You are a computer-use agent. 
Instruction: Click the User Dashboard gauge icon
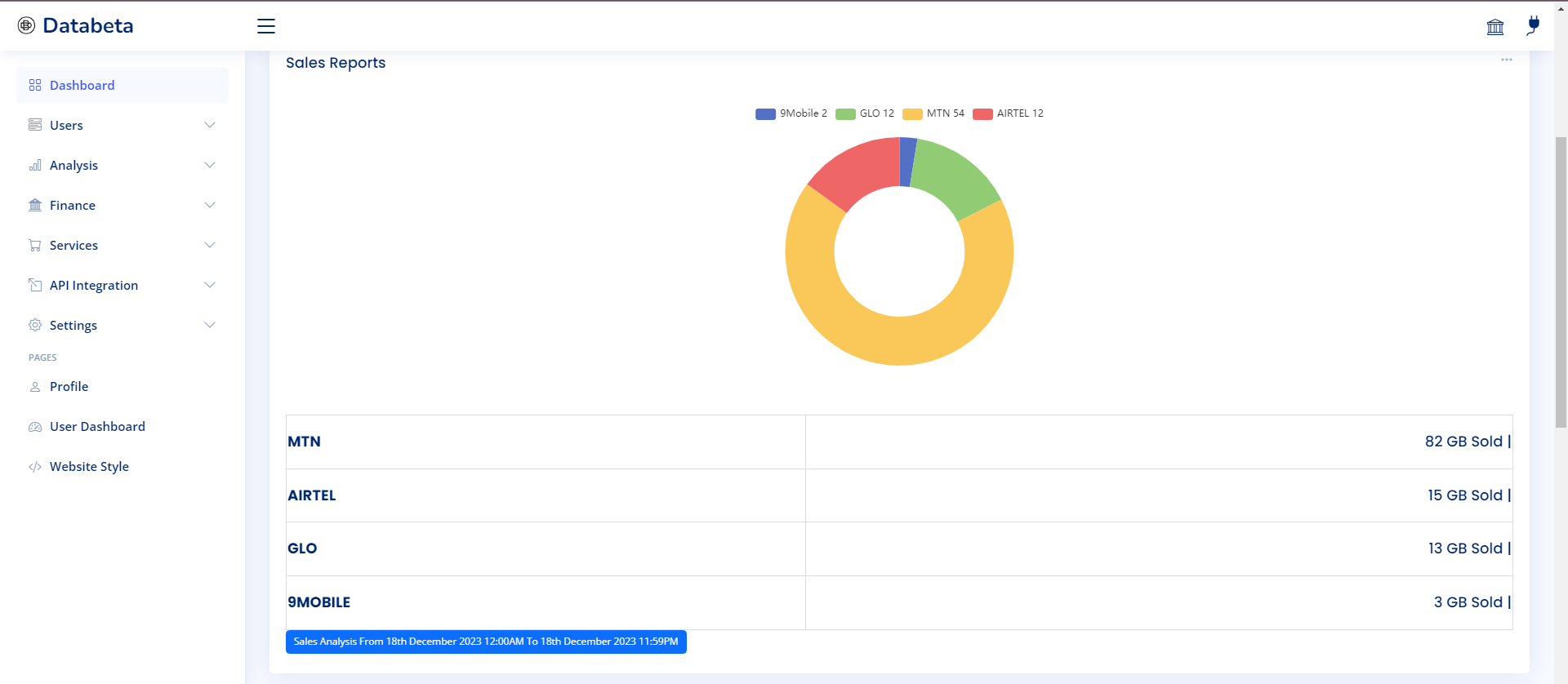(x=35, y=427)
